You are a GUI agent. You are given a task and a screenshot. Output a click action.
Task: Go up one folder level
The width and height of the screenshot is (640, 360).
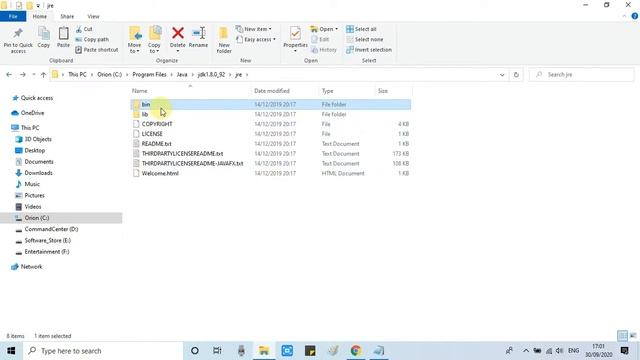point(43,75)
